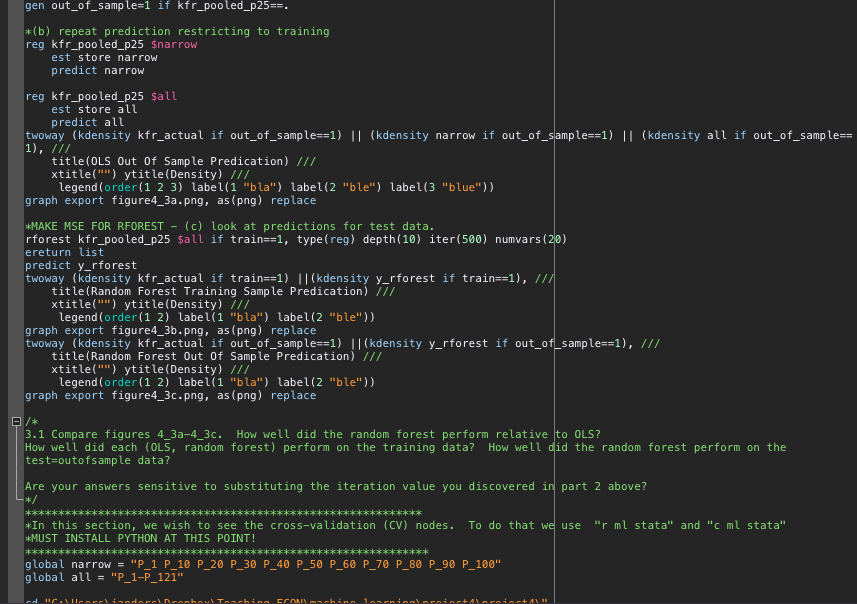Select the comment '*(b) repeat prediction restricting to training'
Screen dimensions: 857x604
177,31
